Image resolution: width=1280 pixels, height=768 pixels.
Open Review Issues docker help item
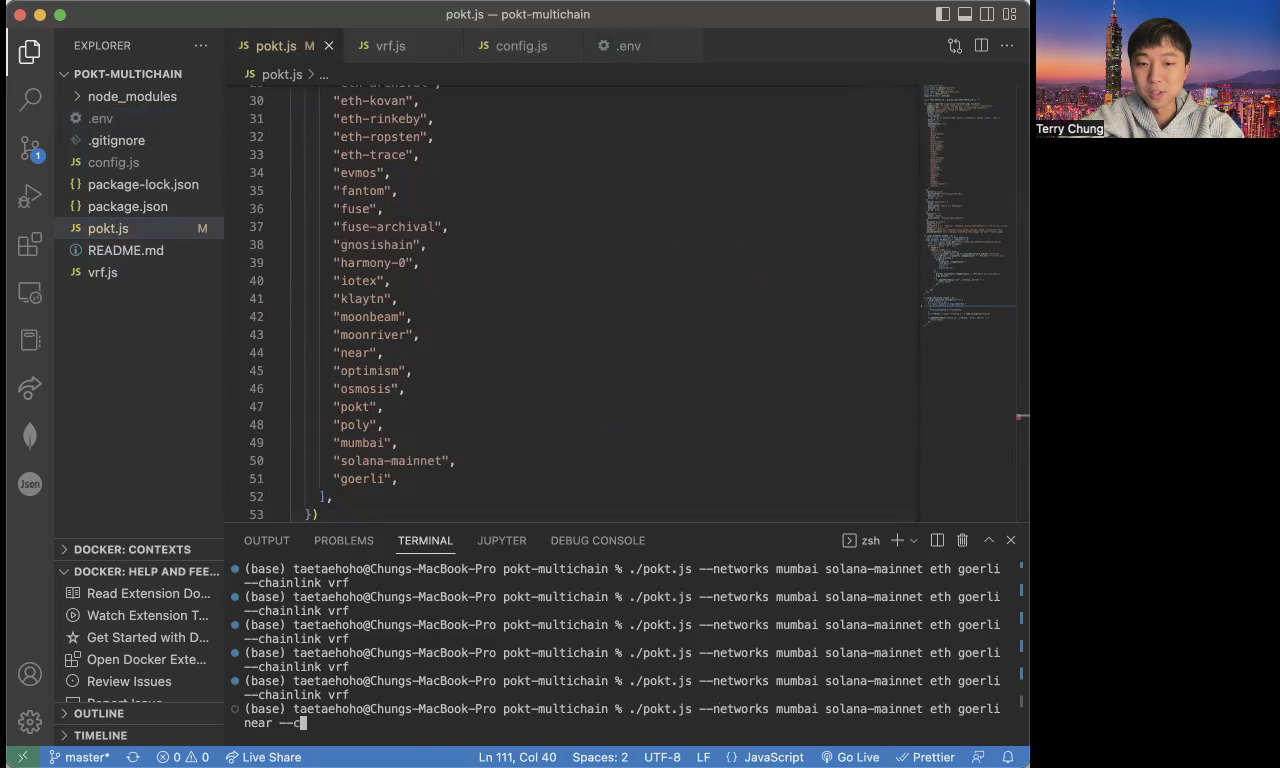pyautogui.click(x=139, y=681)
